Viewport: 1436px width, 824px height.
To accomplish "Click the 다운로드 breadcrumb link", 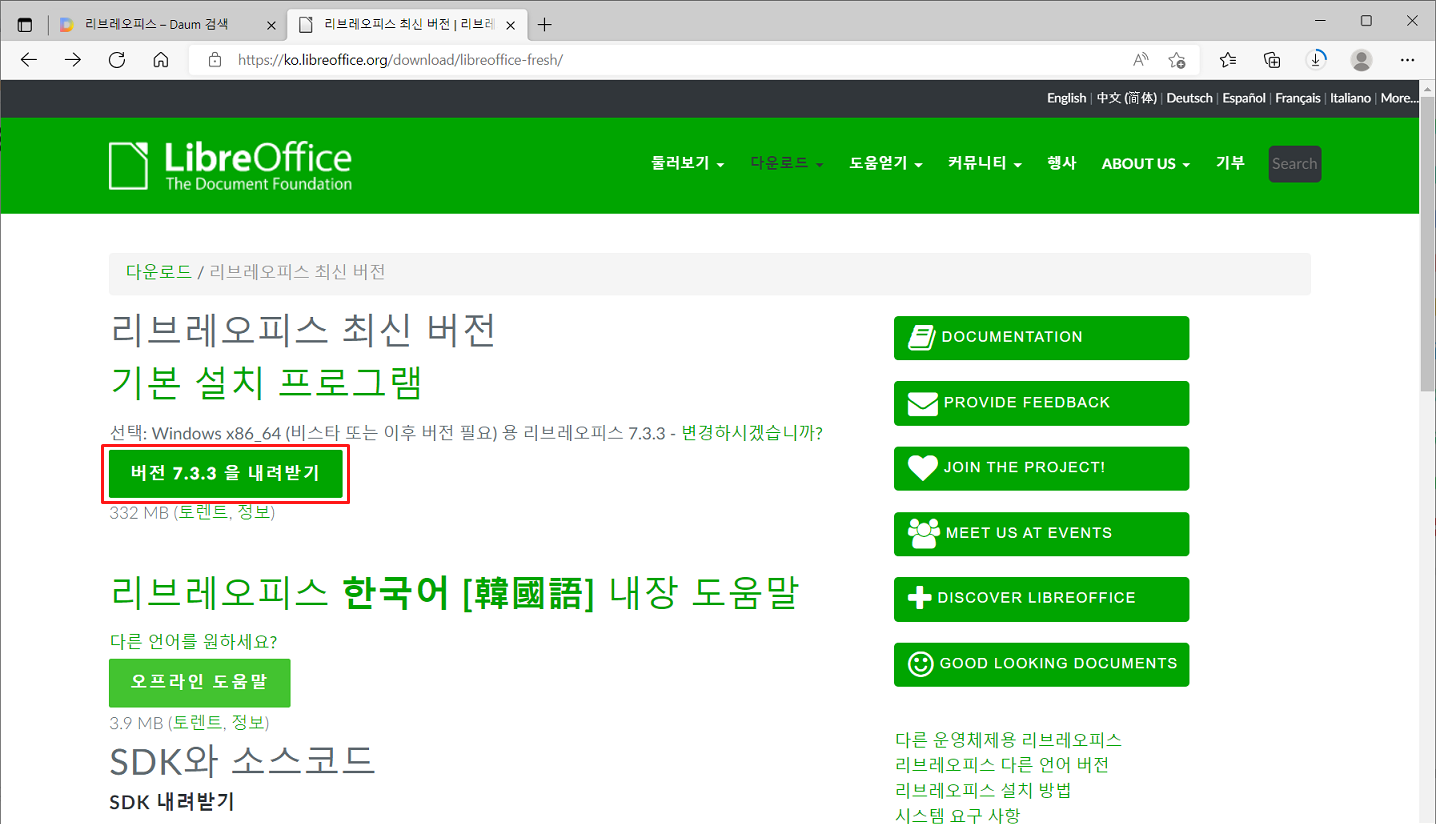I will click(159, 272).
